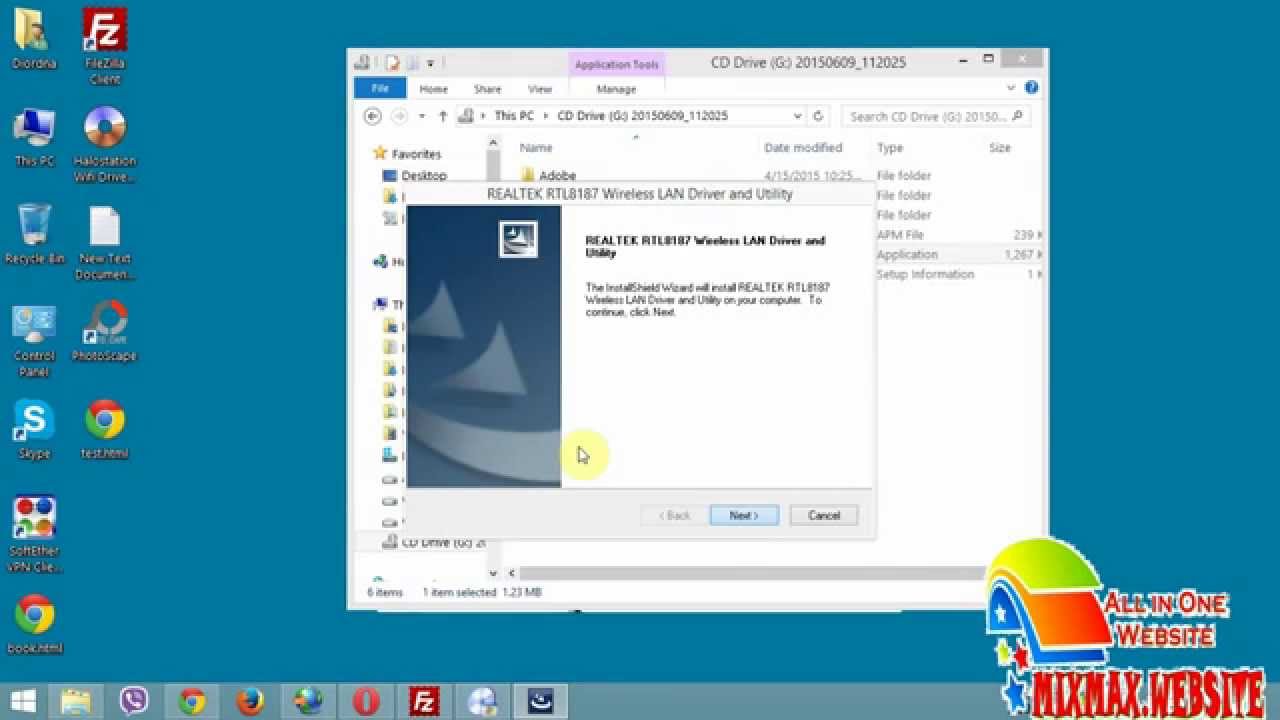Click the Windows Start button
The height and width of the screenshot is (720, 1280).
coord(23,701)
